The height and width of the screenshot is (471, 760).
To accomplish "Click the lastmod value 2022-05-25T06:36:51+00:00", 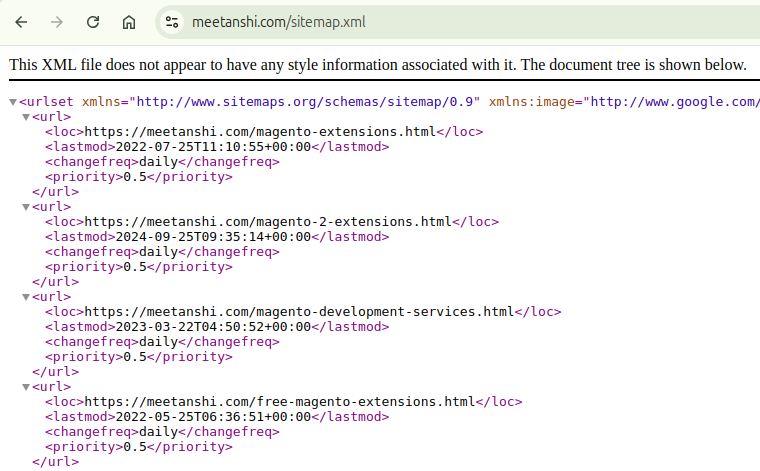I will [x=213, y=417].
